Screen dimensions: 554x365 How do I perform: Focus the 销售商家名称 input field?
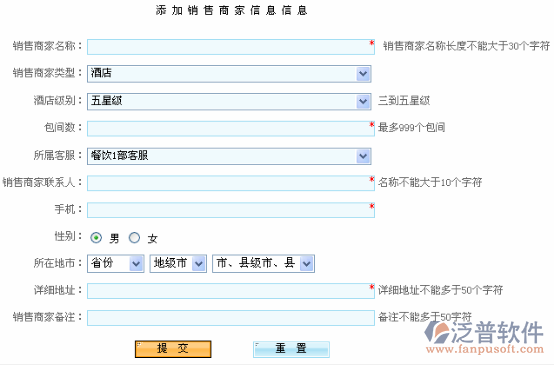click(x=231, y=47)
